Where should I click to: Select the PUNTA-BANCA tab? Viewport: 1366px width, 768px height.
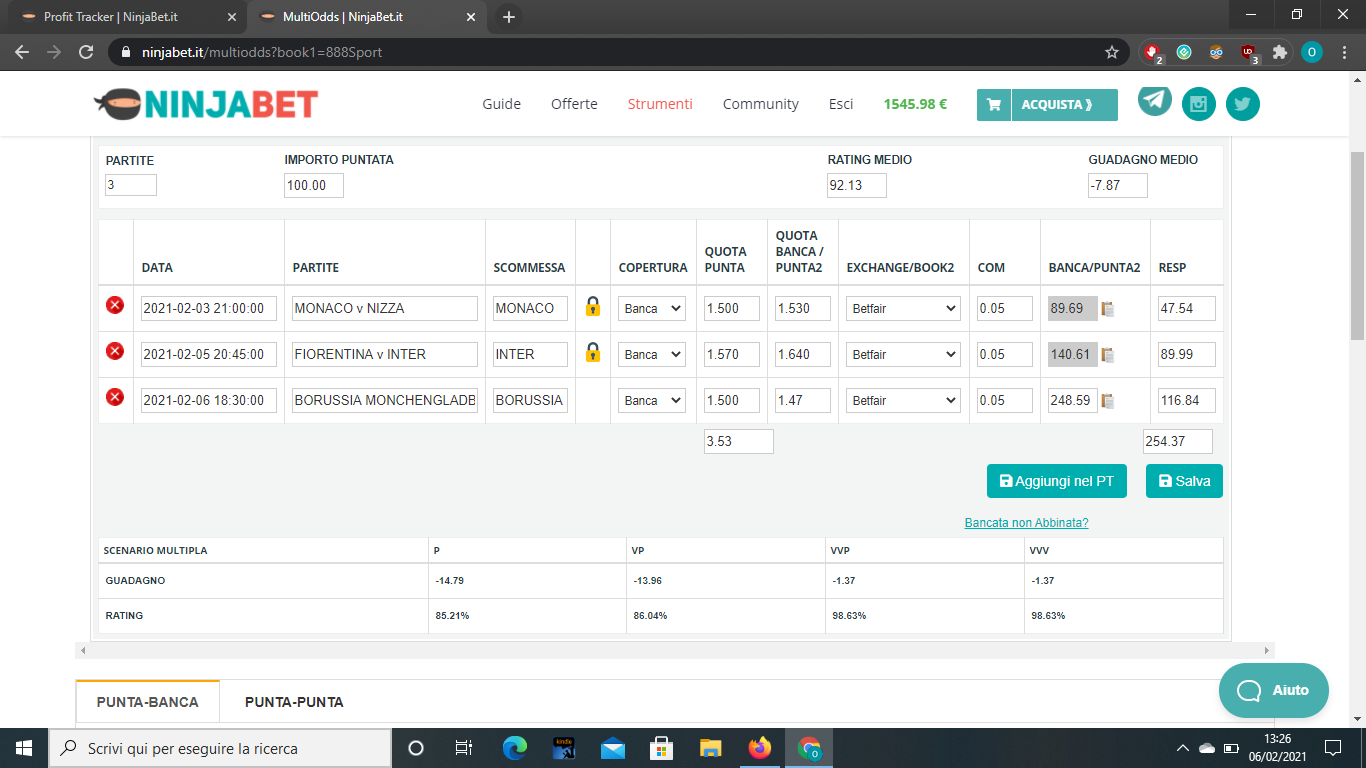pyautogui.click(x=148, y=702)
